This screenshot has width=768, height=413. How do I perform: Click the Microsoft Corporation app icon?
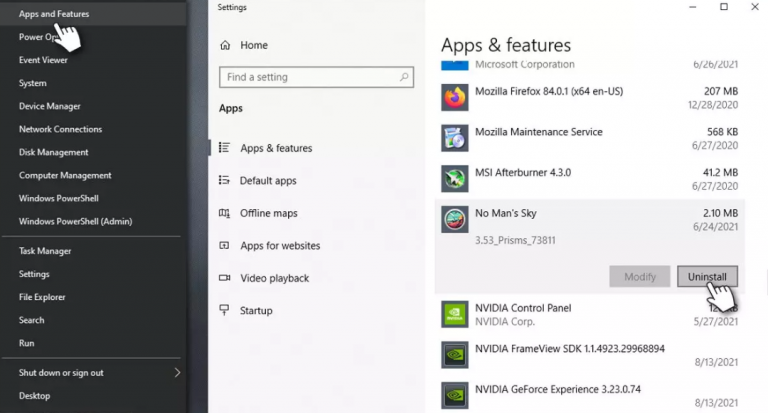(x=455, y=65)
